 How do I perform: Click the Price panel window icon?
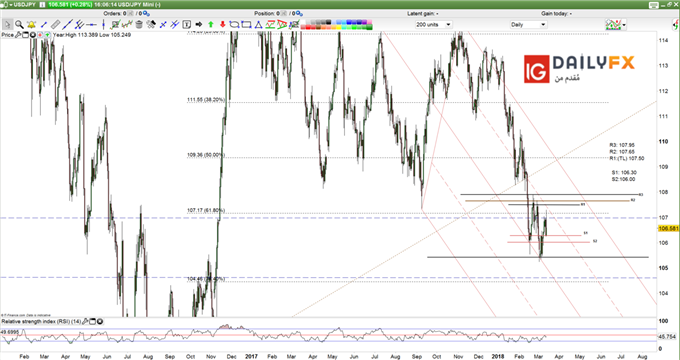click(x=25, y=35)
